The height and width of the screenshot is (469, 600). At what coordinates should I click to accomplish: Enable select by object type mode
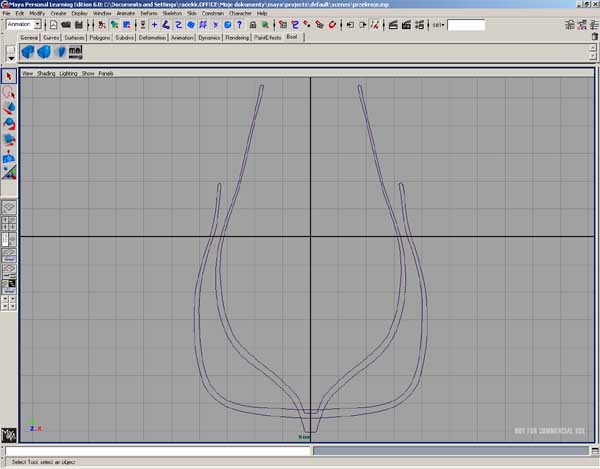[114, 25]
